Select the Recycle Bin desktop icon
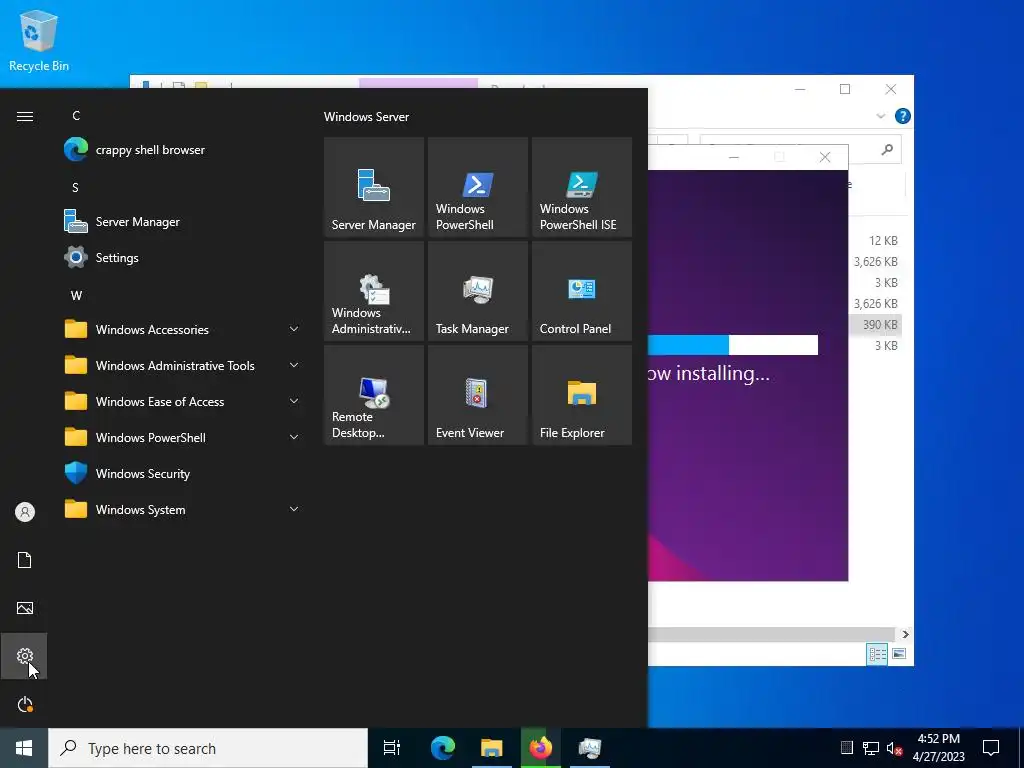 pos(39,40)
